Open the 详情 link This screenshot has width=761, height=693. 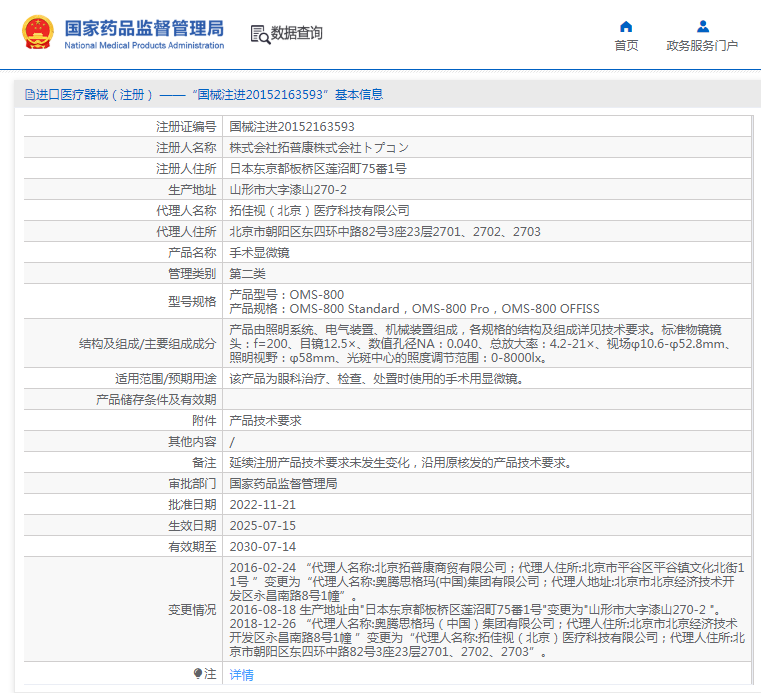pos(241,675)
